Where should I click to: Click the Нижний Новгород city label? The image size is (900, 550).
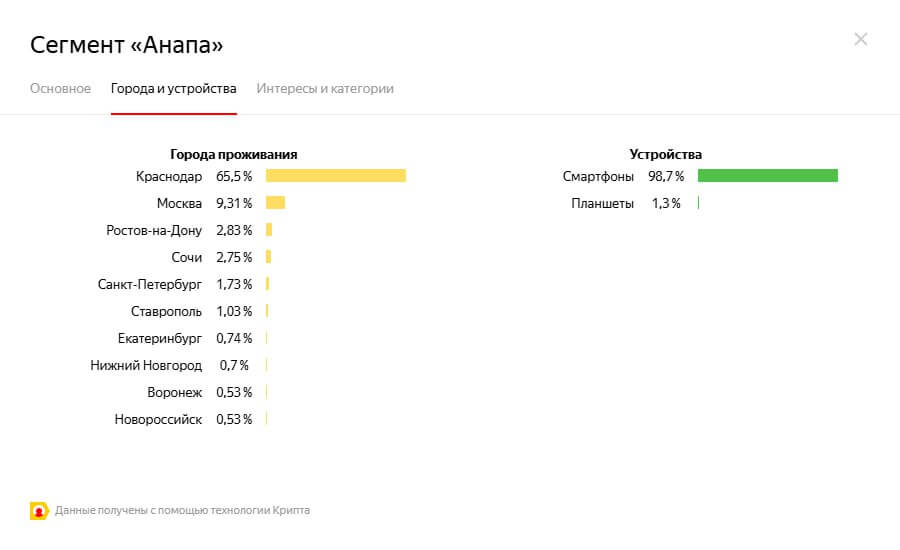pyautogui.click(x=146, y=365)
